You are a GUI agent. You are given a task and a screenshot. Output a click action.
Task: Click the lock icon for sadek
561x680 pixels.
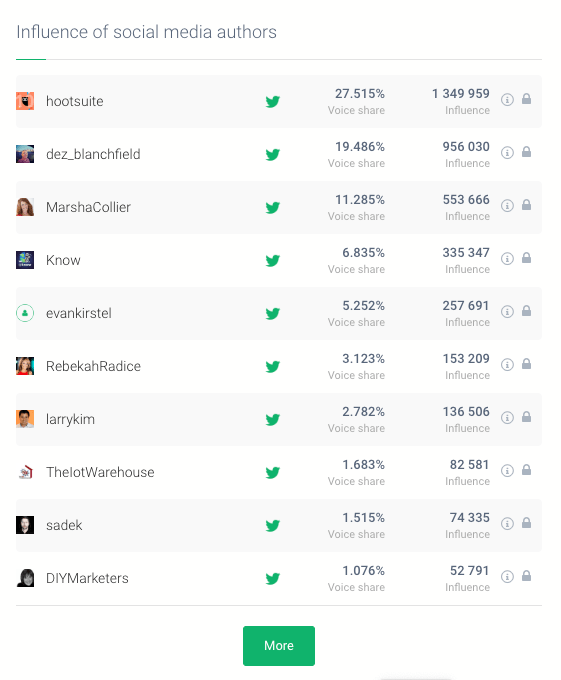526,523
